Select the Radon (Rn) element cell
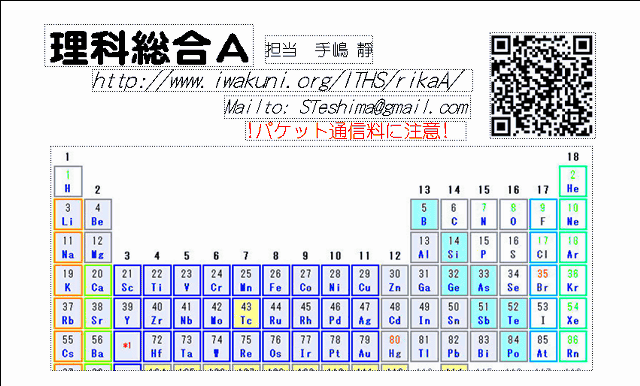This screenshot has width=640, height=386. [x=573, y=346]
